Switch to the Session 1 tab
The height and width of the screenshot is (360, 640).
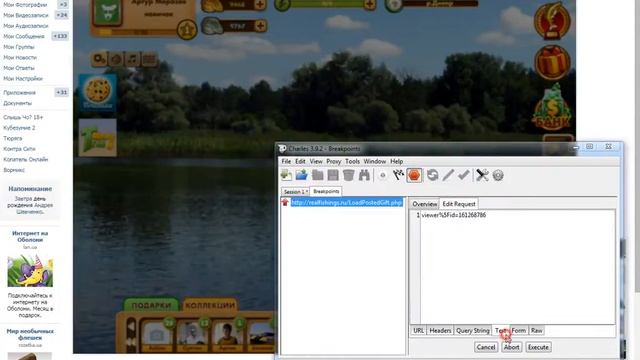point(295,191)
